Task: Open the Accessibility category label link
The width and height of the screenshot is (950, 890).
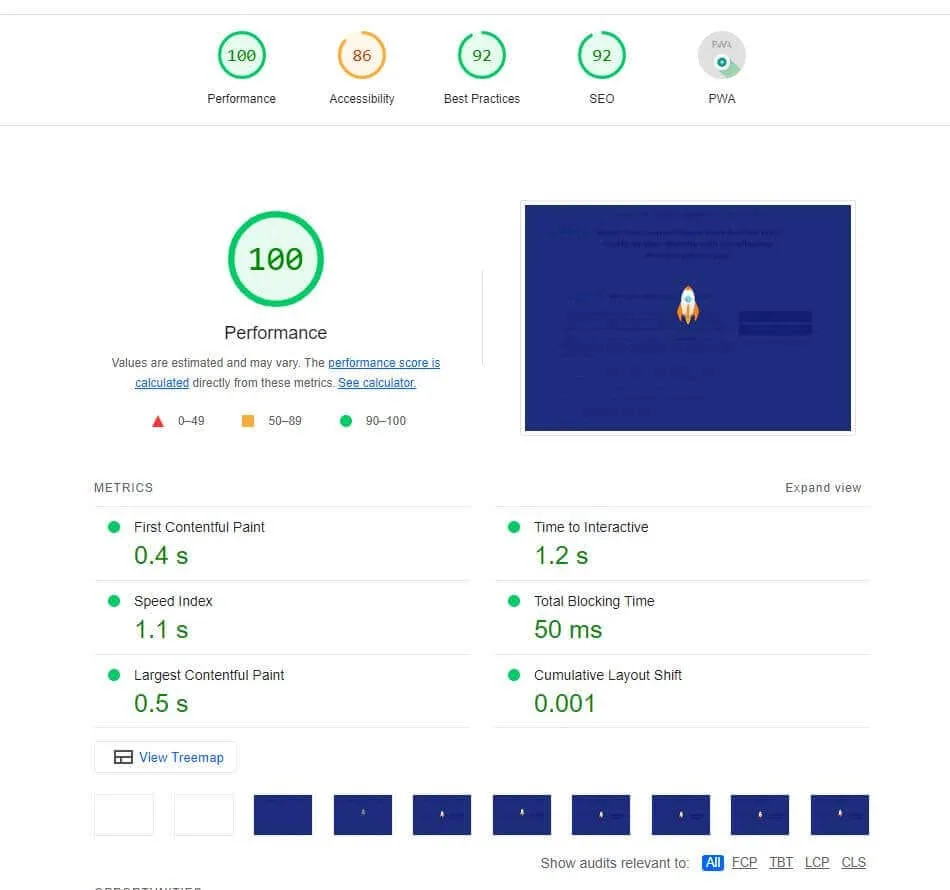Action: tap(362, 99)
